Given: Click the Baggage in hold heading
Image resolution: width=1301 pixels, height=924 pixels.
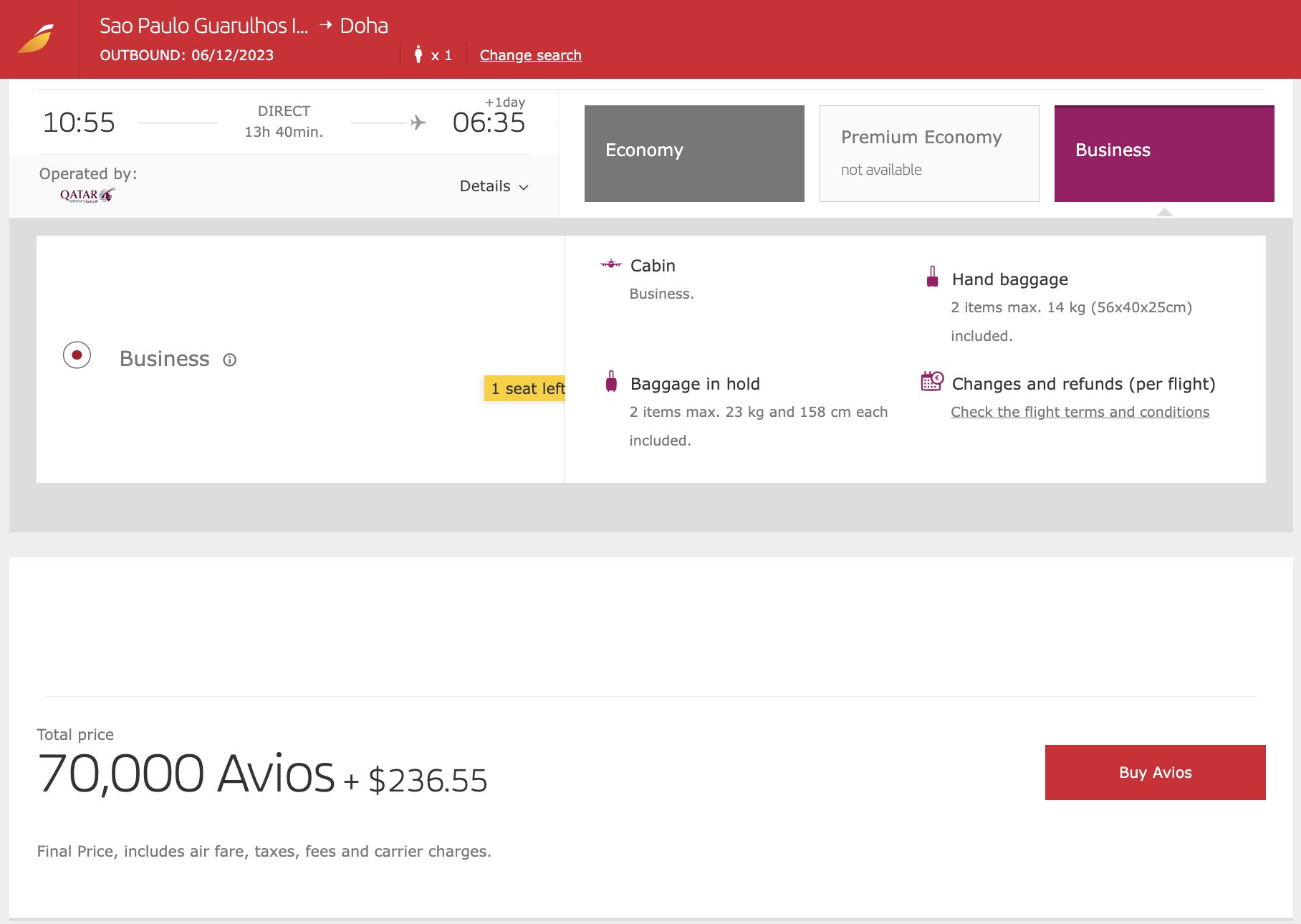Looking at the screenshot, I should (x=695, y=384).
